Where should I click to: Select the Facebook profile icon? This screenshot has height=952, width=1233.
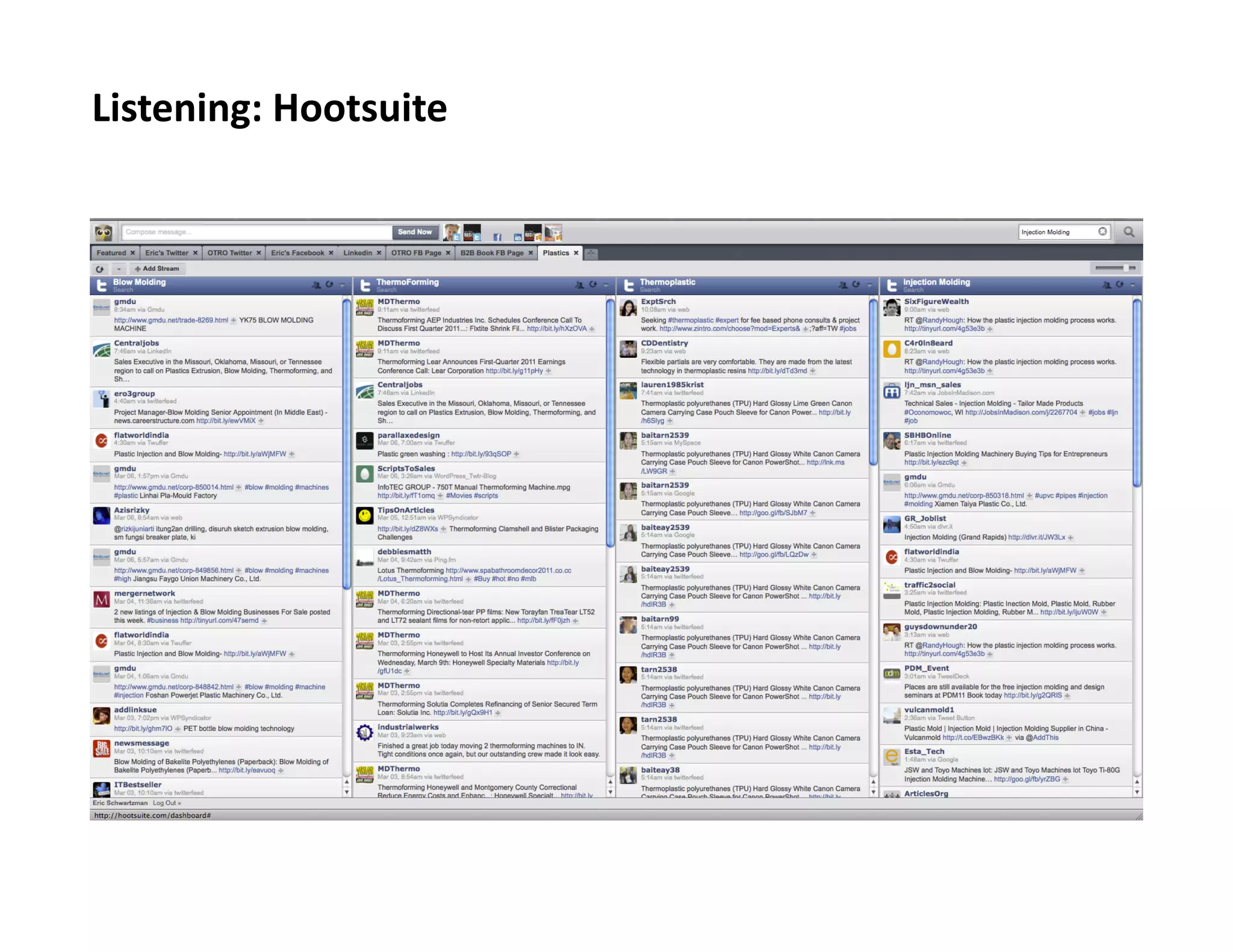497,238
